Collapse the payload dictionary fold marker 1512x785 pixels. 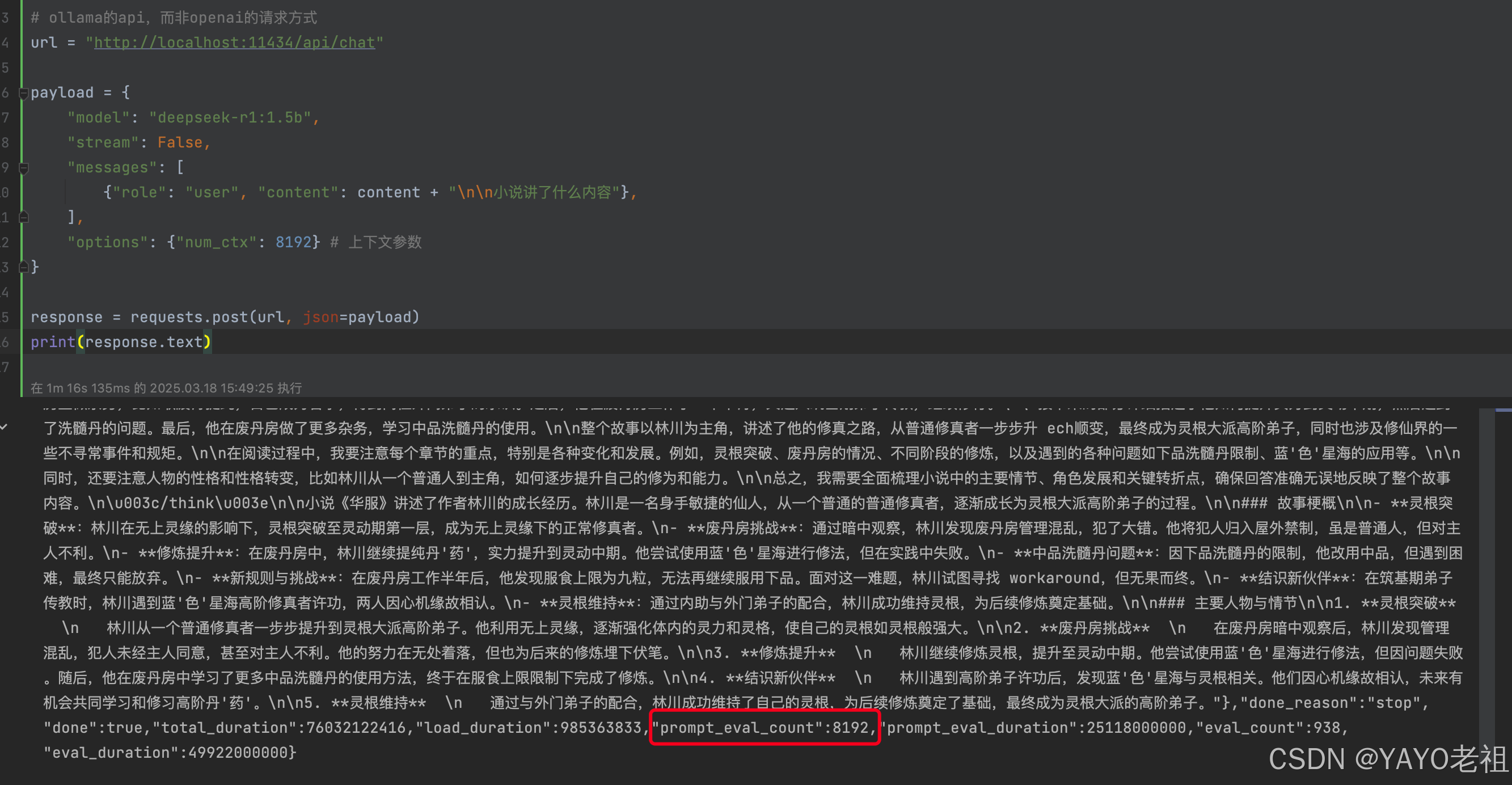23,94
